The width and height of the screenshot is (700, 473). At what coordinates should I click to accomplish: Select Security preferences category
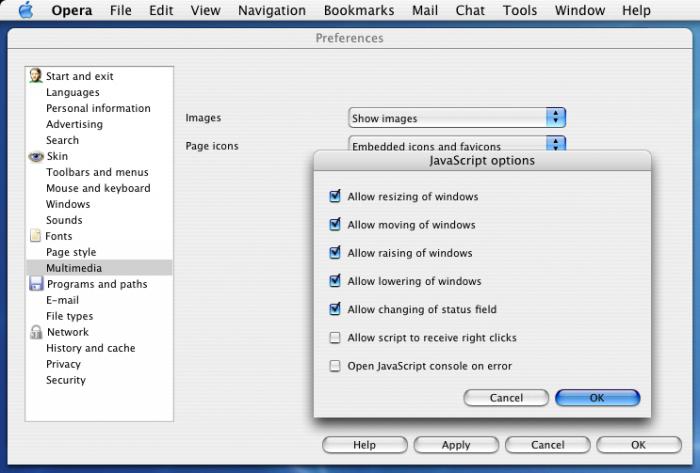point(66,380)
